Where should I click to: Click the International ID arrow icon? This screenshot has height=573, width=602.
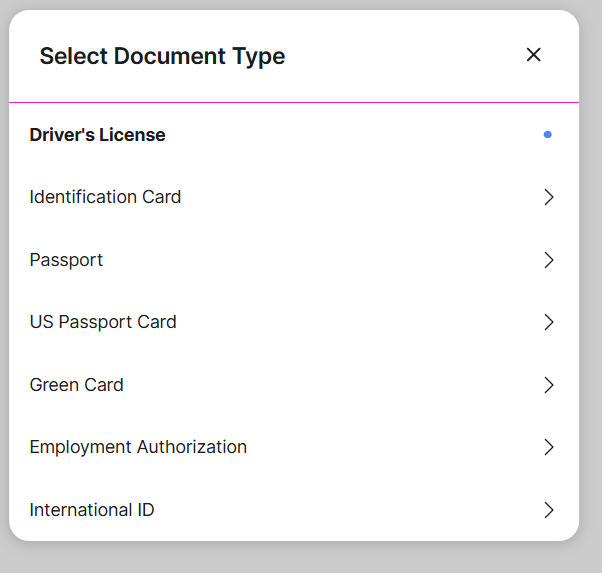(x=548, y=510)
